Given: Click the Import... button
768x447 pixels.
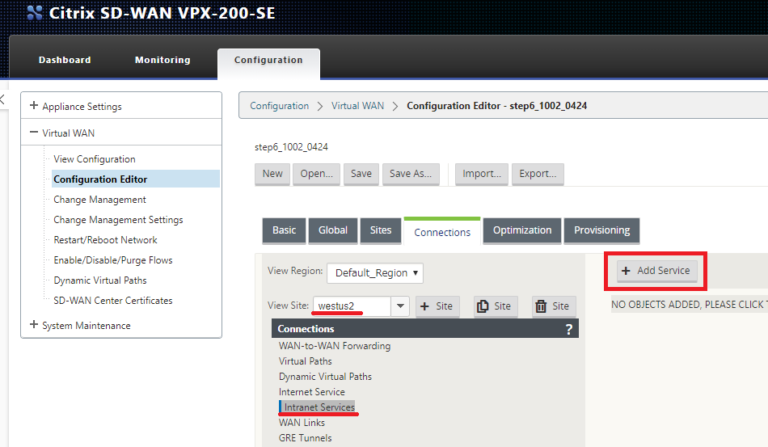Looking at the screenshot, I should [x=481, y=174].
